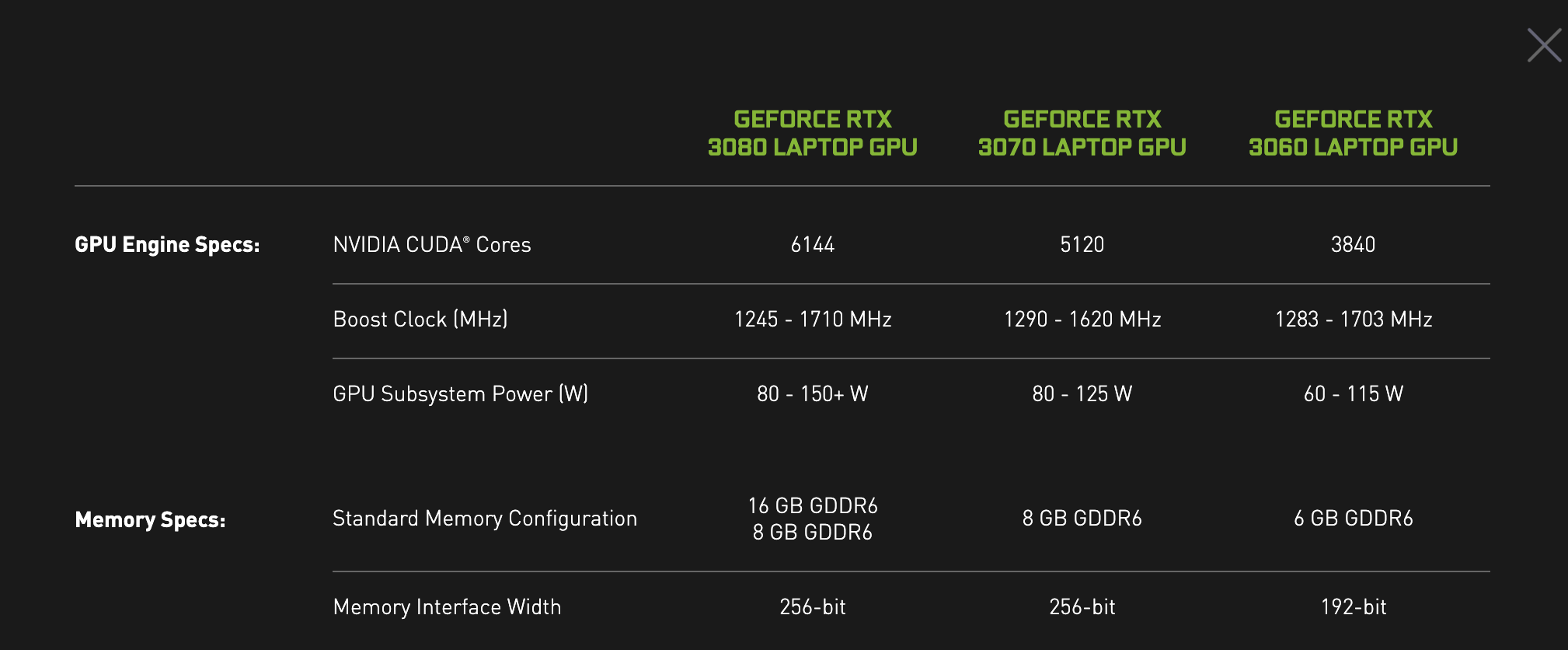
Task: Click the 5120 CUDA cores value
Action: (1082, 245)
